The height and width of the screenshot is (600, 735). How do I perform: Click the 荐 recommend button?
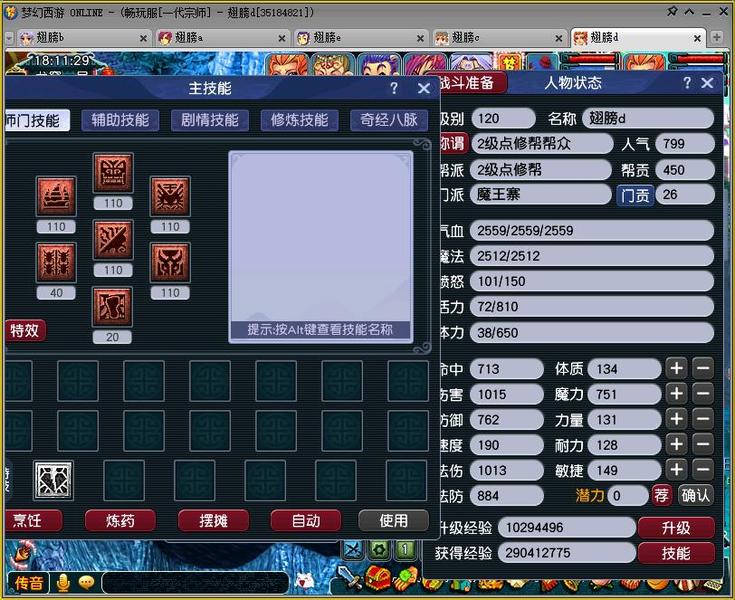pyautogui.click(x=662, y=495)
